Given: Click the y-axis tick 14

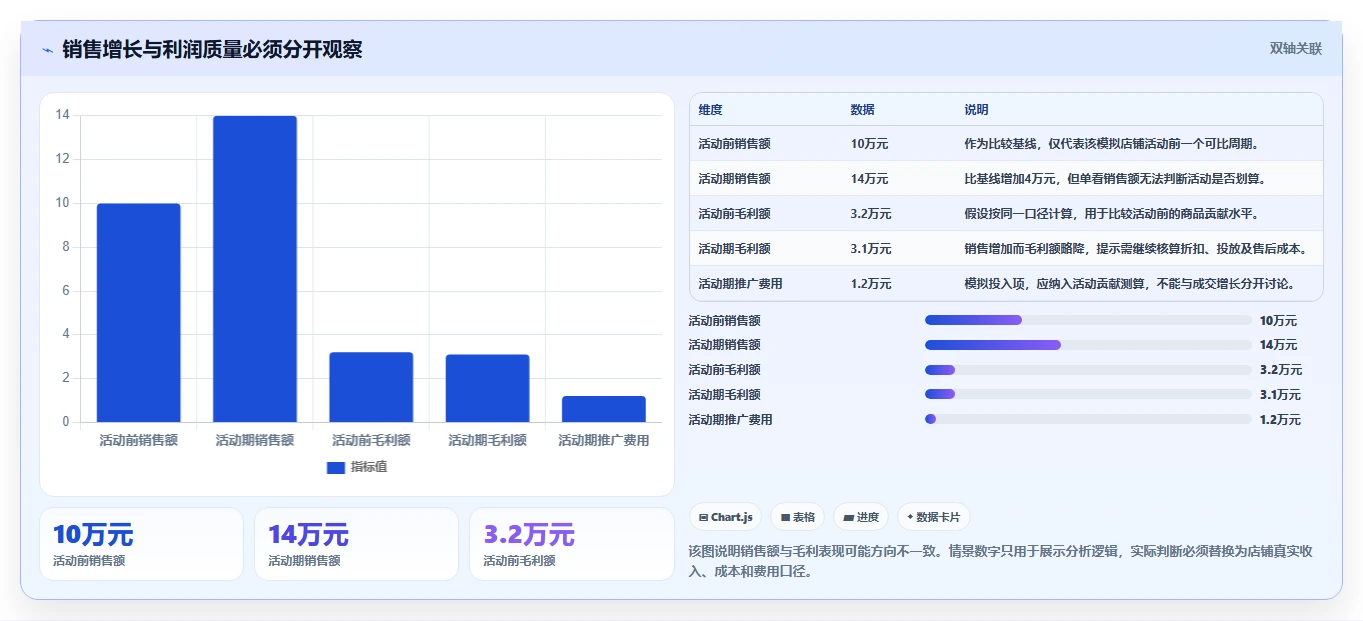Looking at the screenshot, I should (62, 115).
